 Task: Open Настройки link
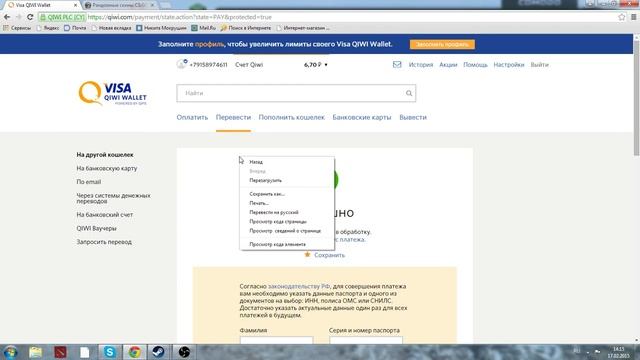509,64
